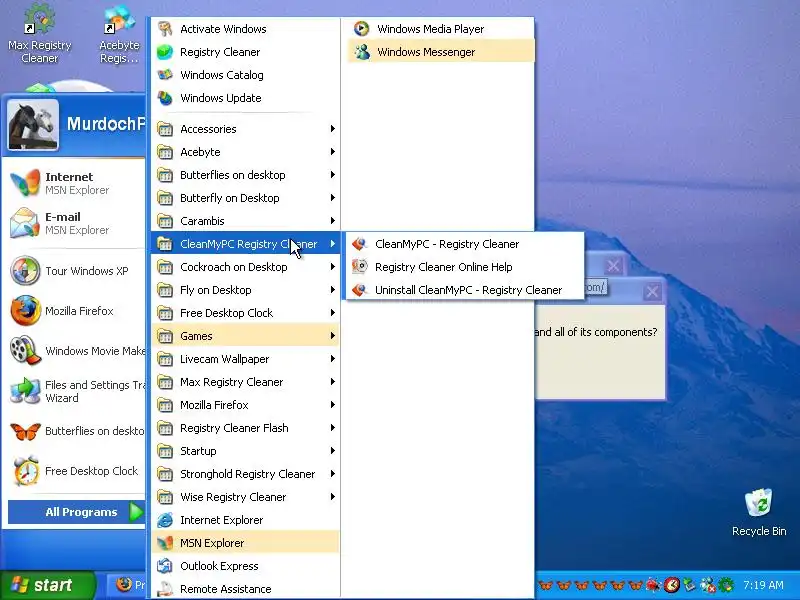The height and width of the screenshot is (600, 800).
Task: Click the Windows Update globe icon
Action: [x=165, y=98]
